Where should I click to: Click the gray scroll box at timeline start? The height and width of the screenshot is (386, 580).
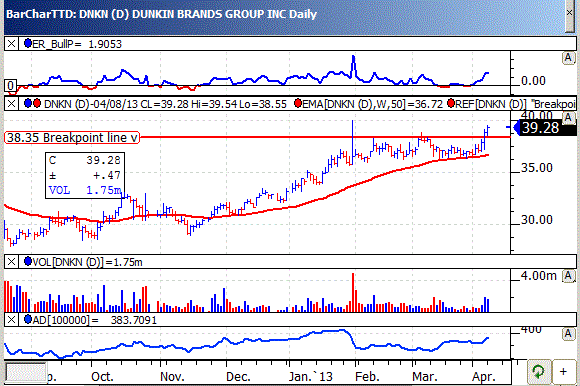(25, 372)
